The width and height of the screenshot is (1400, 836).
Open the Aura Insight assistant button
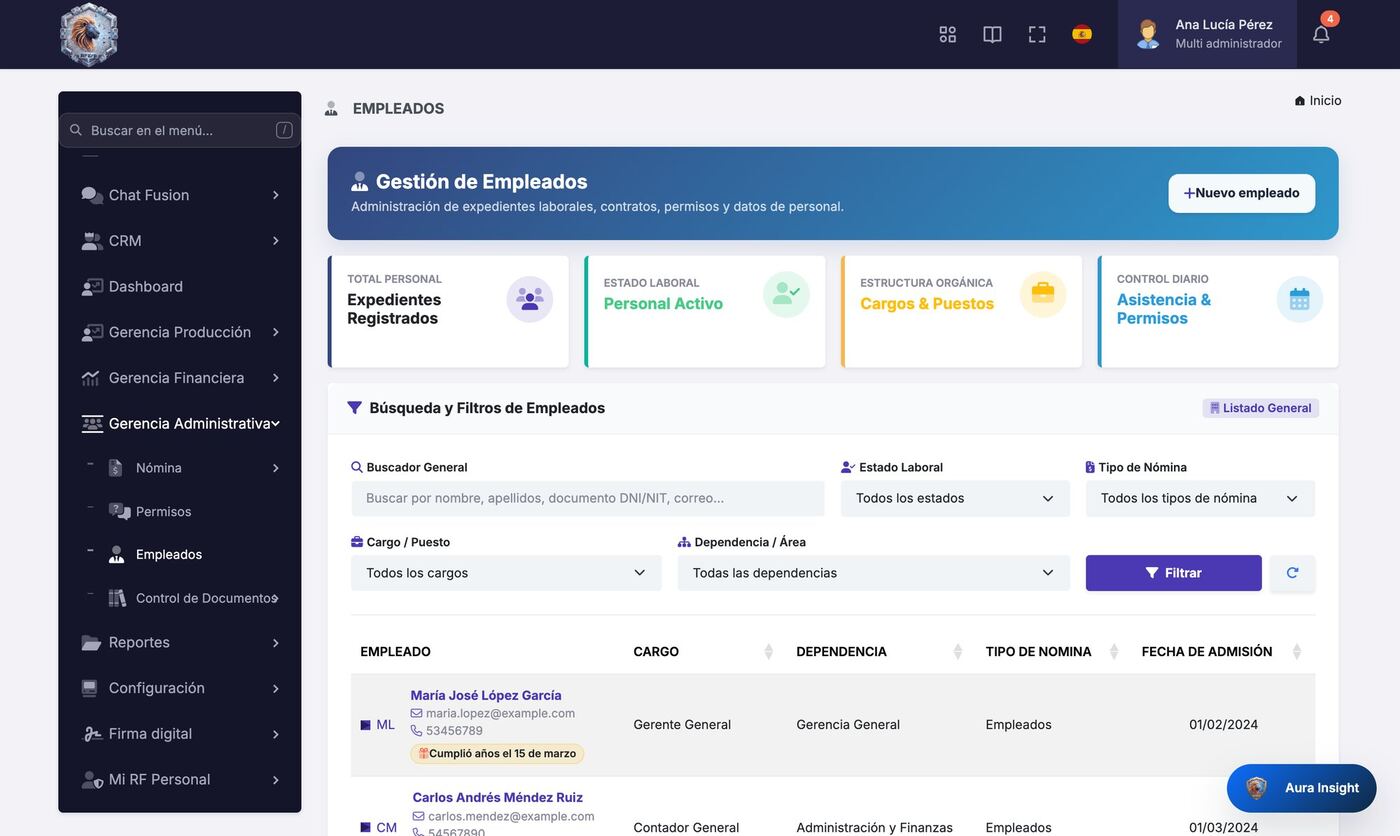coord(1301,788)
